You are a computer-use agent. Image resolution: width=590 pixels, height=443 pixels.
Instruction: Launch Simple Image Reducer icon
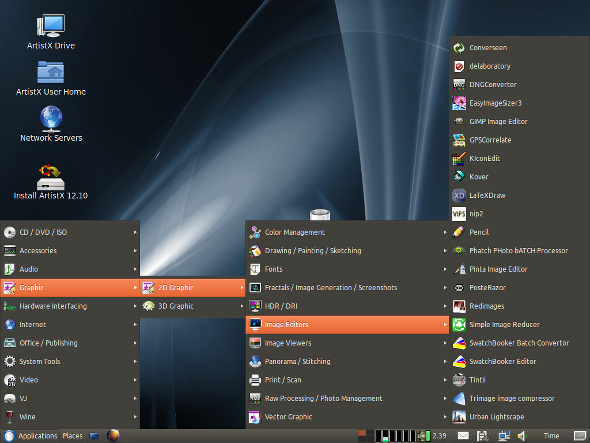pos(459,324)
